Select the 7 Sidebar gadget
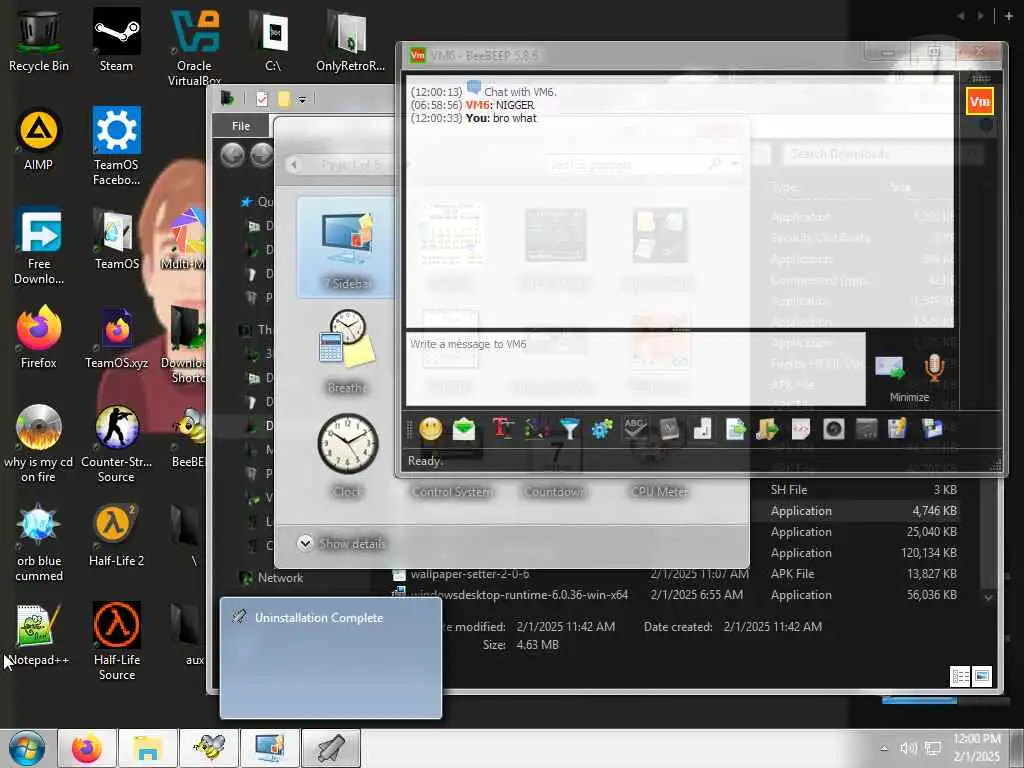The width and height of the screenshot is (1024, 768). 347,248
